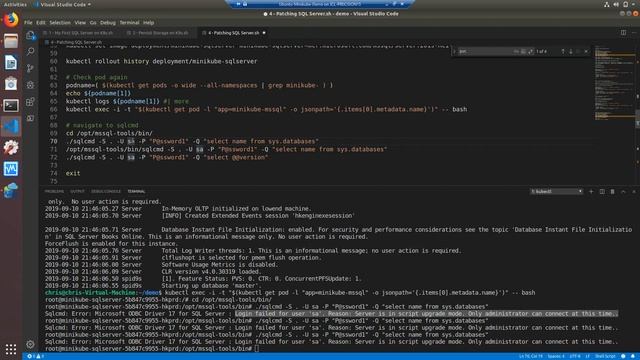The height and width of the screenshot is (360, 640).
Task: Switch to Persist Storage on K8s tab
Action: click(x=158, y=33)
